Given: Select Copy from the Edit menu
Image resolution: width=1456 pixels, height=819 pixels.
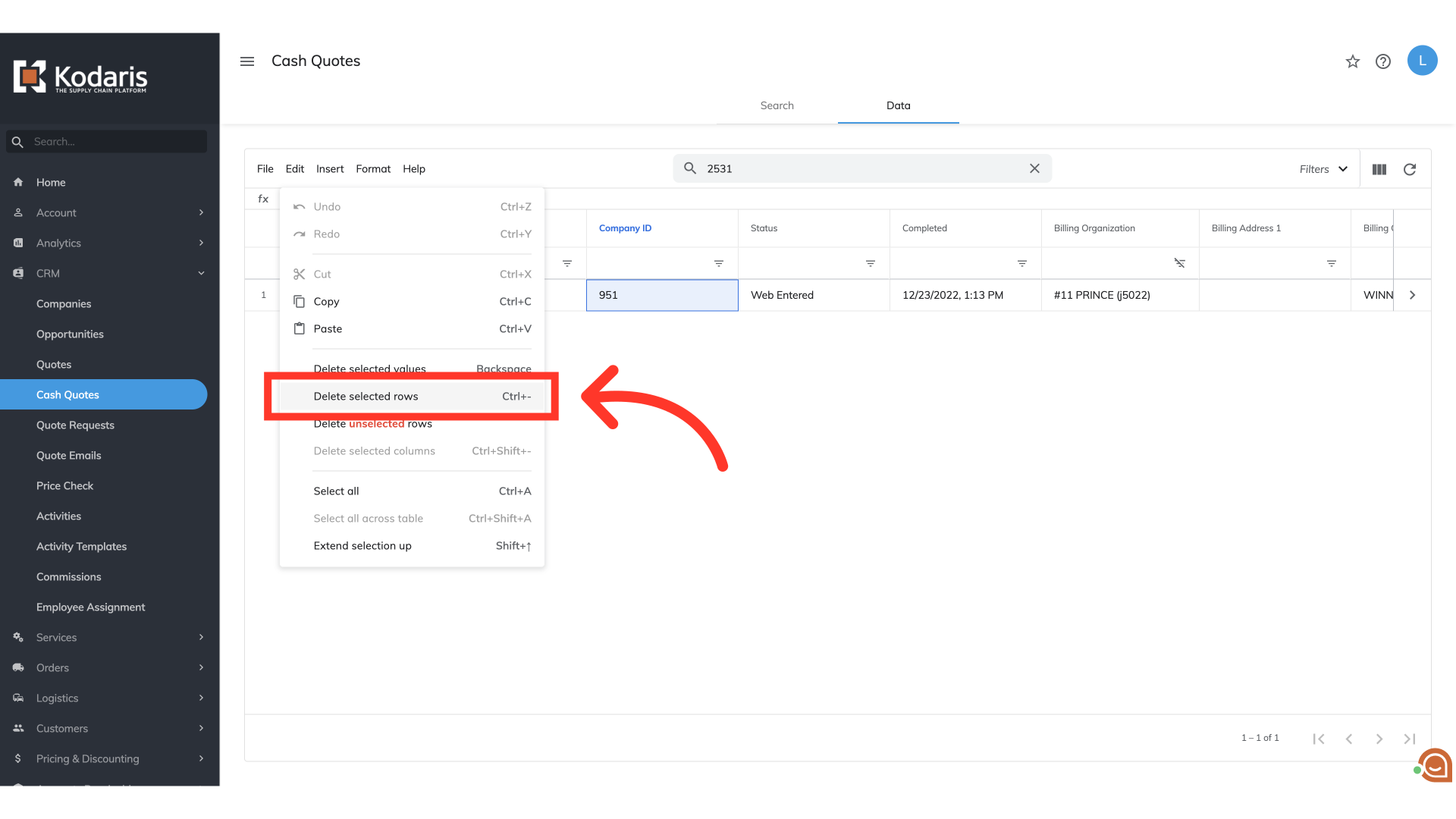Looking at the screenshot, I should (327, 301).
